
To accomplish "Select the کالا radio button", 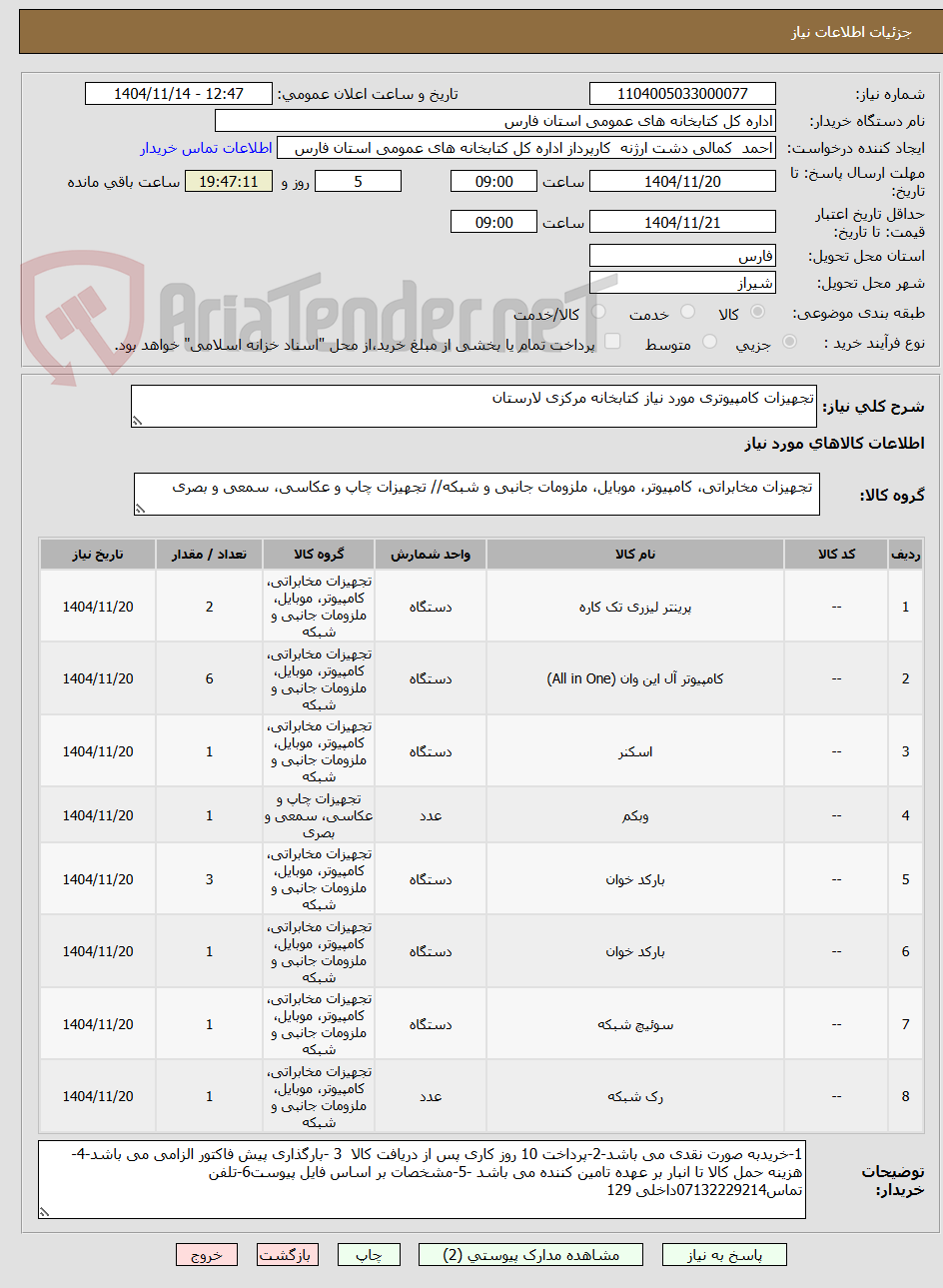I will point(757,313).
